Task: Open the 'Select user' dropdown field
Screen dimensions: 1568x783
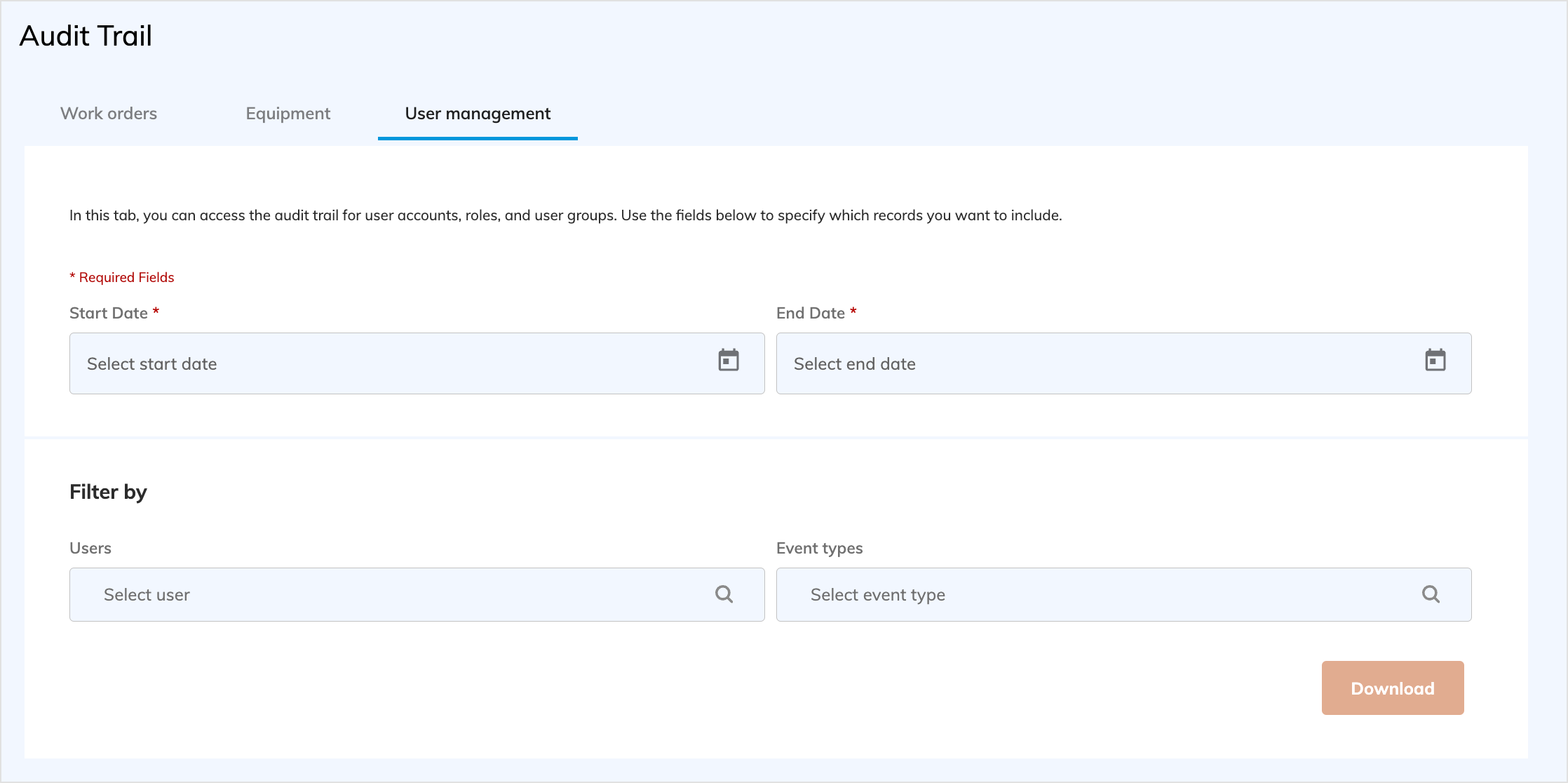Action: [393, 594]
